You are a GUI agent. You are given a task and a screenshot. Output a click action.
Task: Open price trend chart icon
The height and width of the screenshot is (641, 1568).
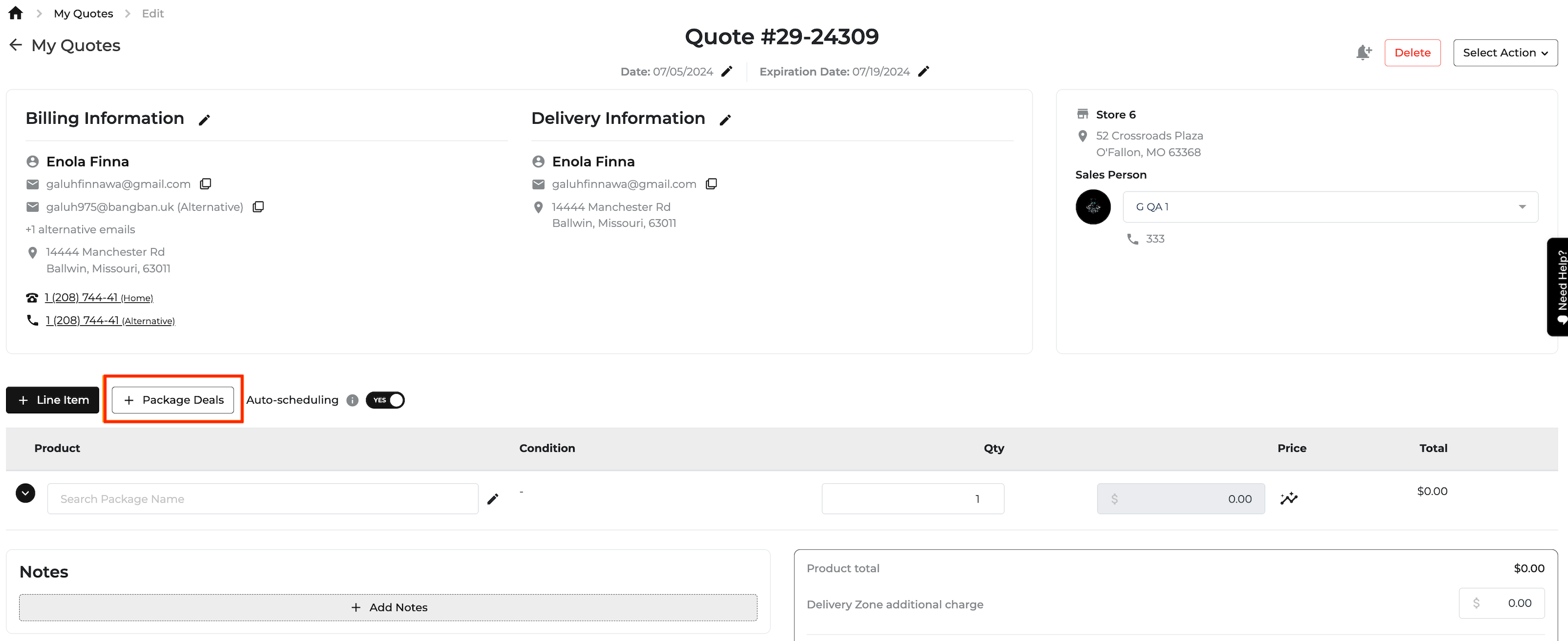coord(1289,499)
